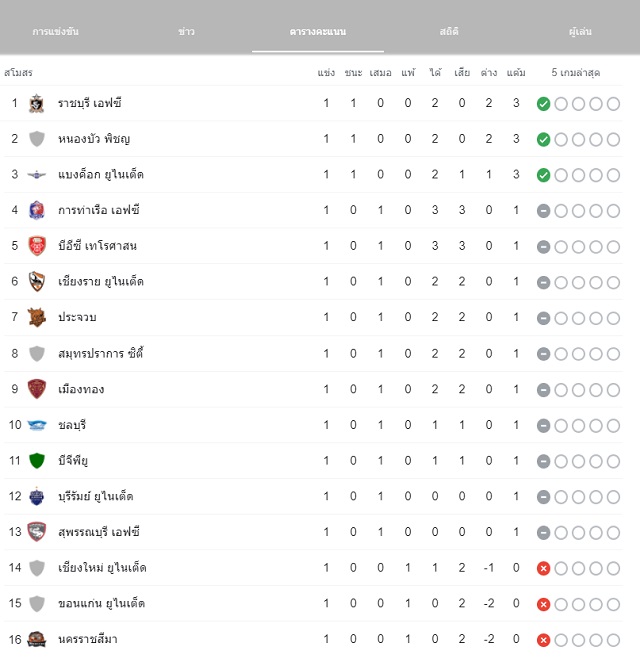Go to the ผู้เล่น tab
640x662 pixels.
click(x=580, y=32)
